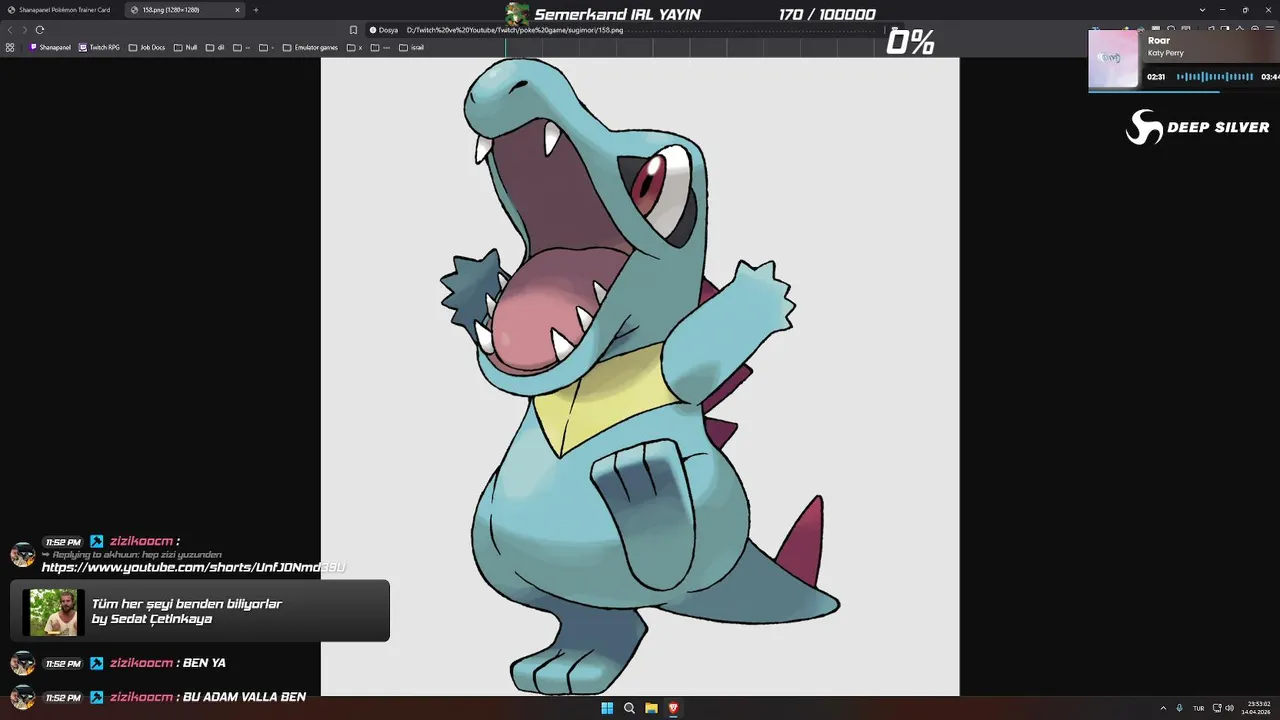Click the elapsed time 02:31 in music widget
The image size is (1280, 720).
click(x=1156, y=77)
